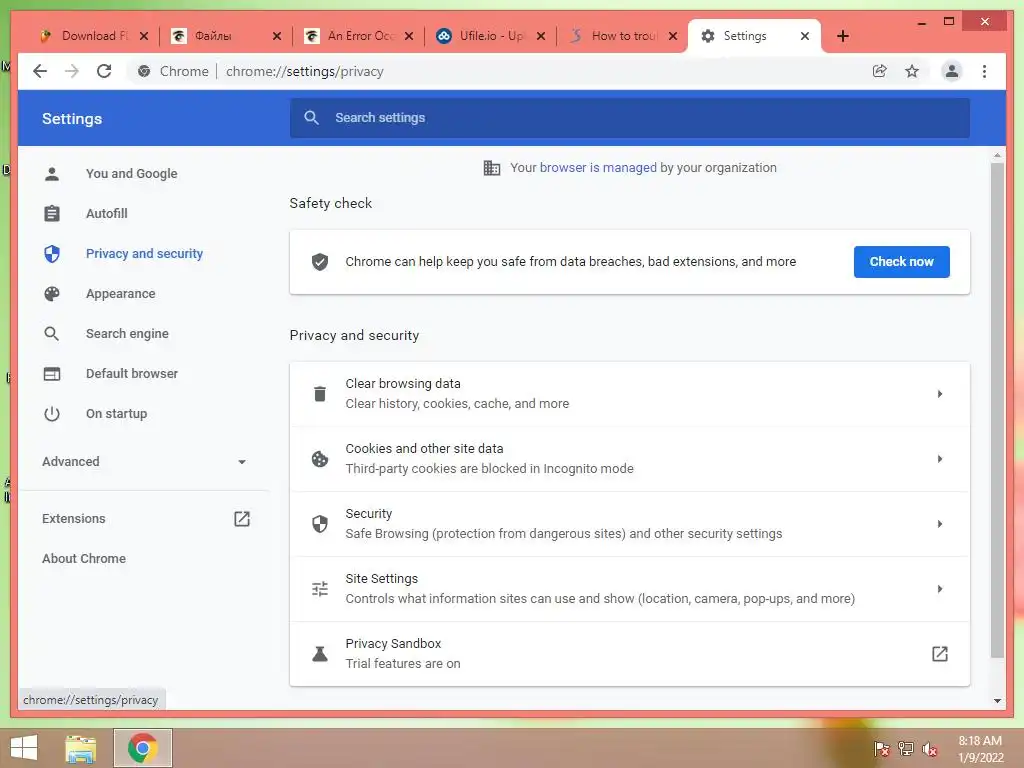Share this page via the share icon
This screenshot has width=1024, height=768.
click(x=880, y=71)
